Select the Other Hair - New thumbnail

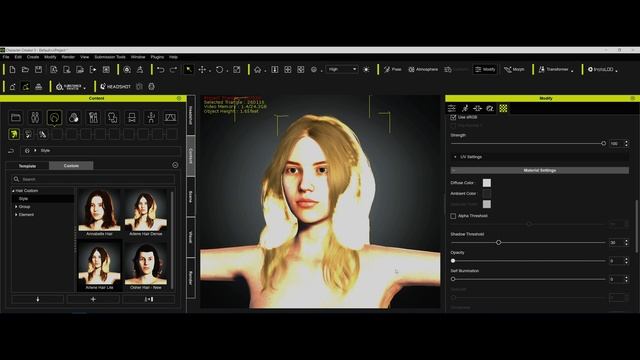point(146,265)
